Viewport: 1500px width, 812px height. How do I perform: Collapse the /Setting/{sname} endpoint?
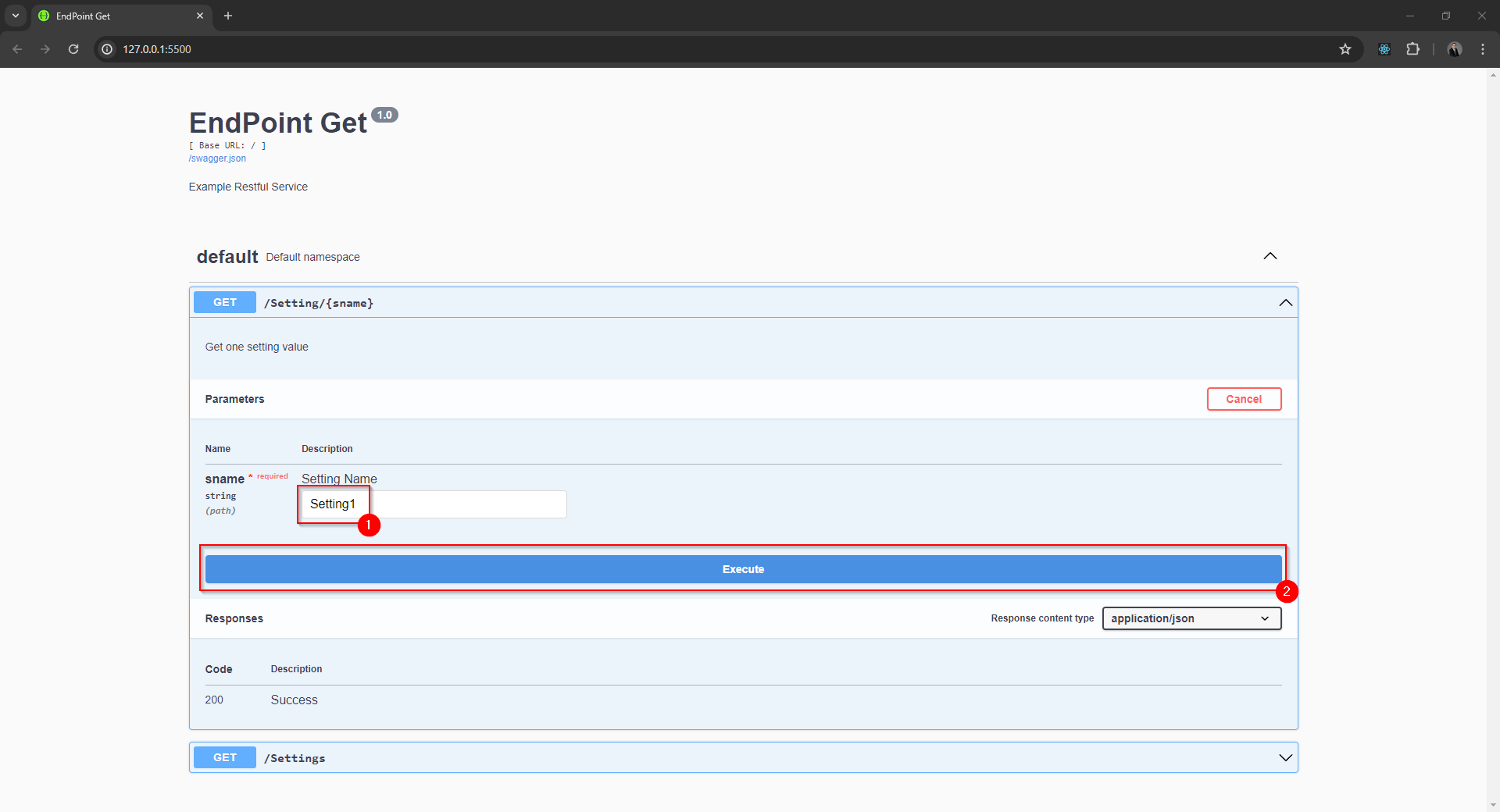coord(1284,303)
